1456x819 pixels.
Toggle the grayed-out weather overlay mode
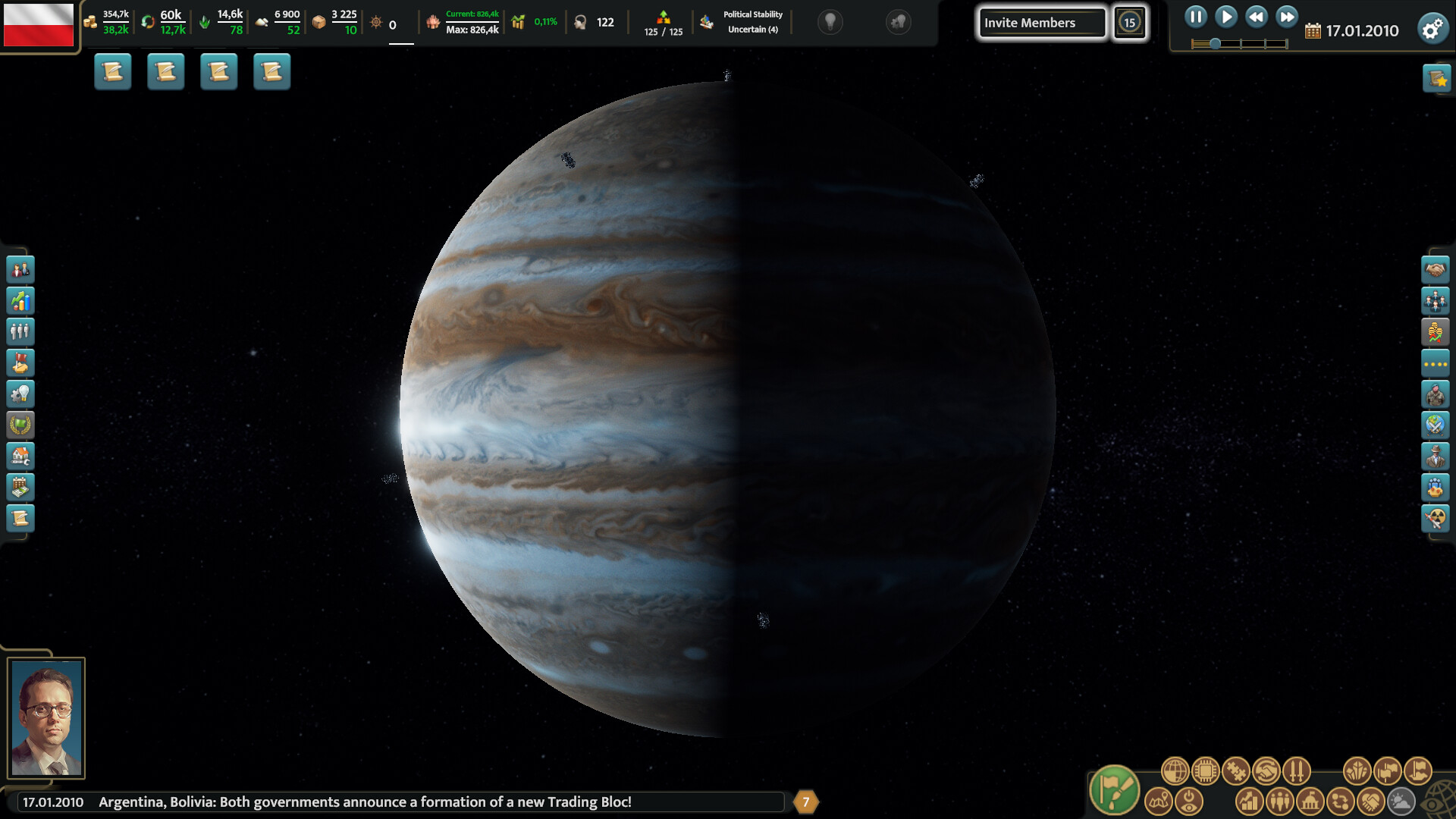[1400, 802]
